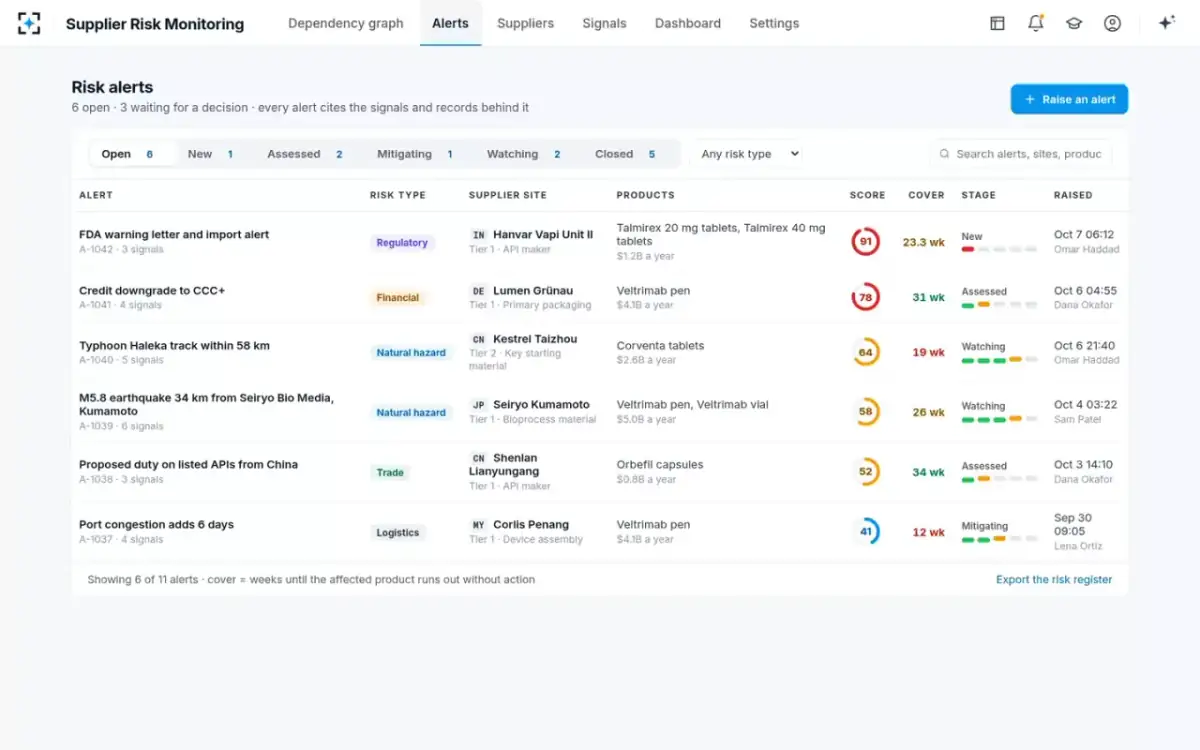Select the Typhoon Haleka track within 58 km alert

pos(174,346)
